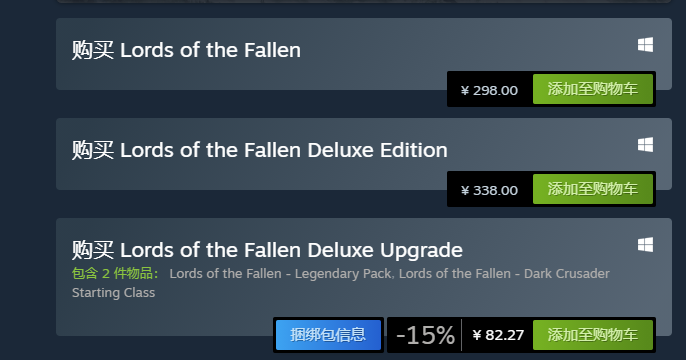Click the green 包含 2 件物品 label
This screenshot has width=686, height=360.
coord(115,274)
